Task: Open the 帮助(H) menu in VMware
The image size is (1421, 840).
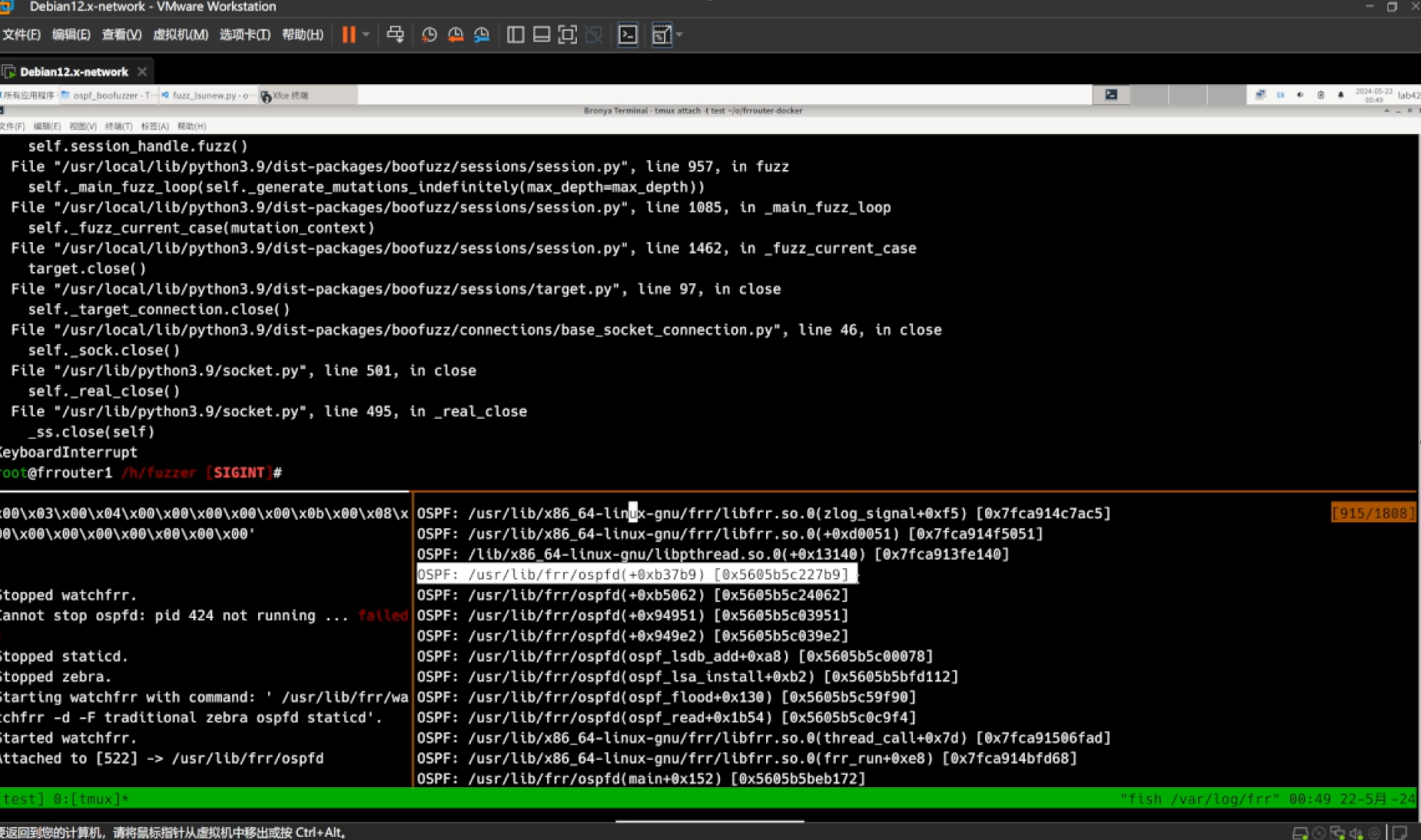Action: pyautogui.click(x=303, y=34)
